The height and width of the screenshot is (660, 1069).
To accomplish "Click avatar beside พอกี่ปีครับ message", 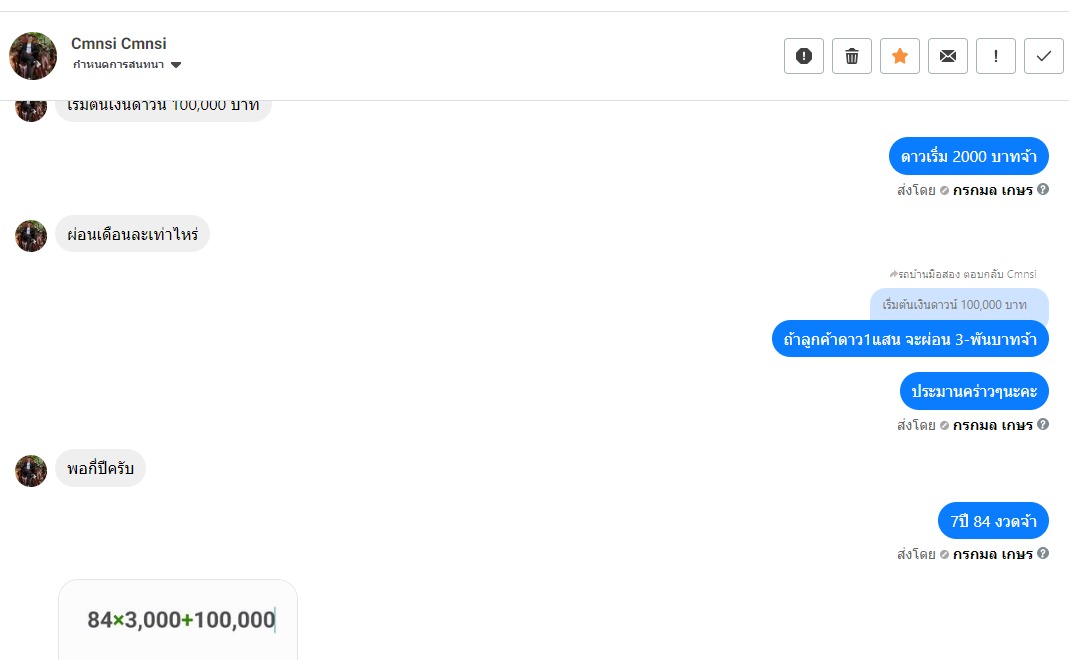I will pyautogui.click(x=31, y=470).
